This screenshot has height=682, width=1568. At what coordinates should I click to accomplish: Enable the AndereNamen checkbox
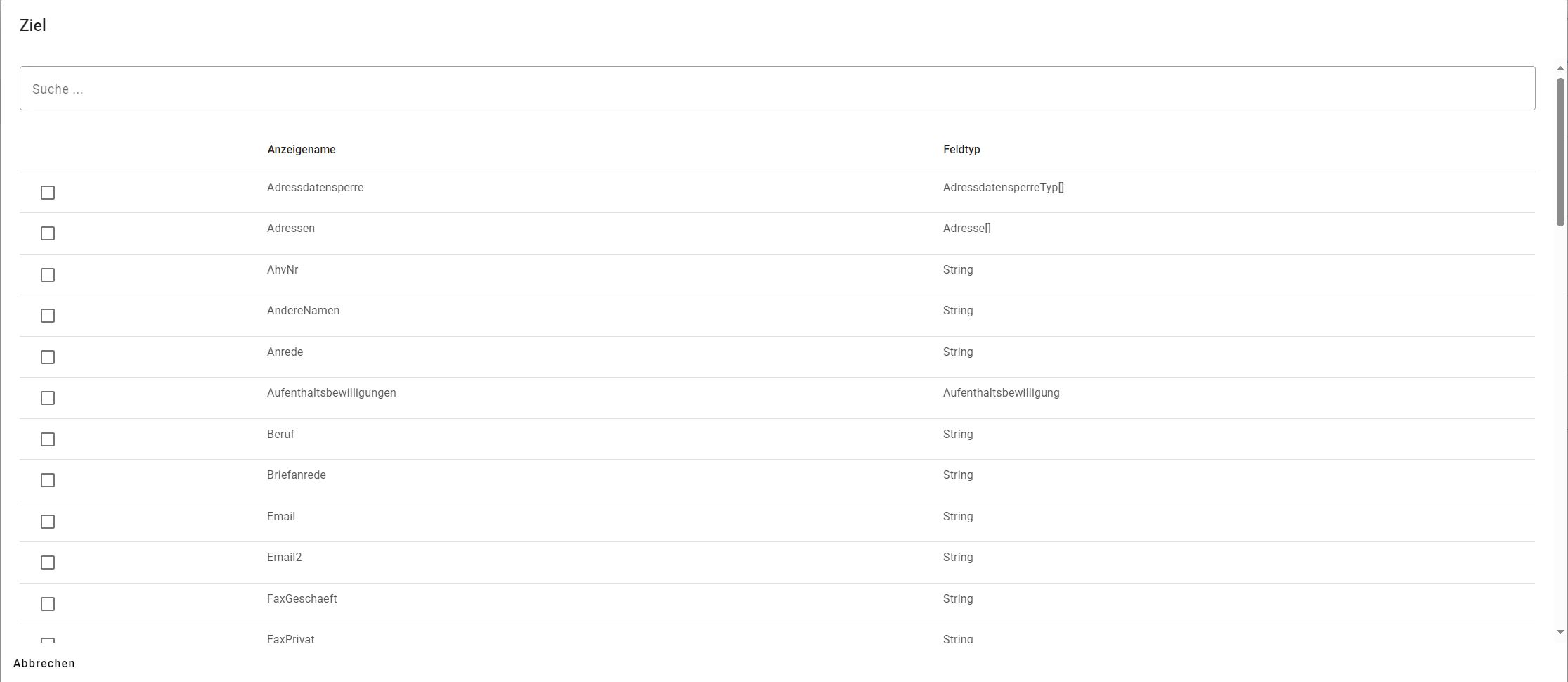point(48,316)
